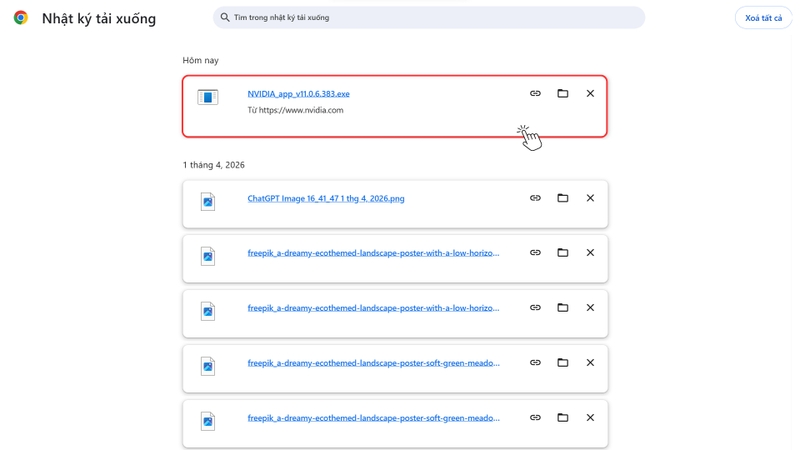This screenshot has height=450, width=800.
Task: Copy the link icon for the ChatGPT Image png
Action: 535,198
